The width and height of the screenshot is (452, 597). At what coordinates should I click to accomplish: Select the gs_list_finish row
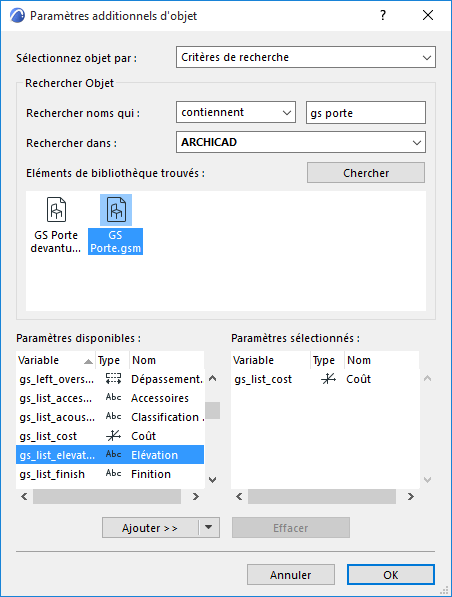pyautogui.click(x=110, y=474)
